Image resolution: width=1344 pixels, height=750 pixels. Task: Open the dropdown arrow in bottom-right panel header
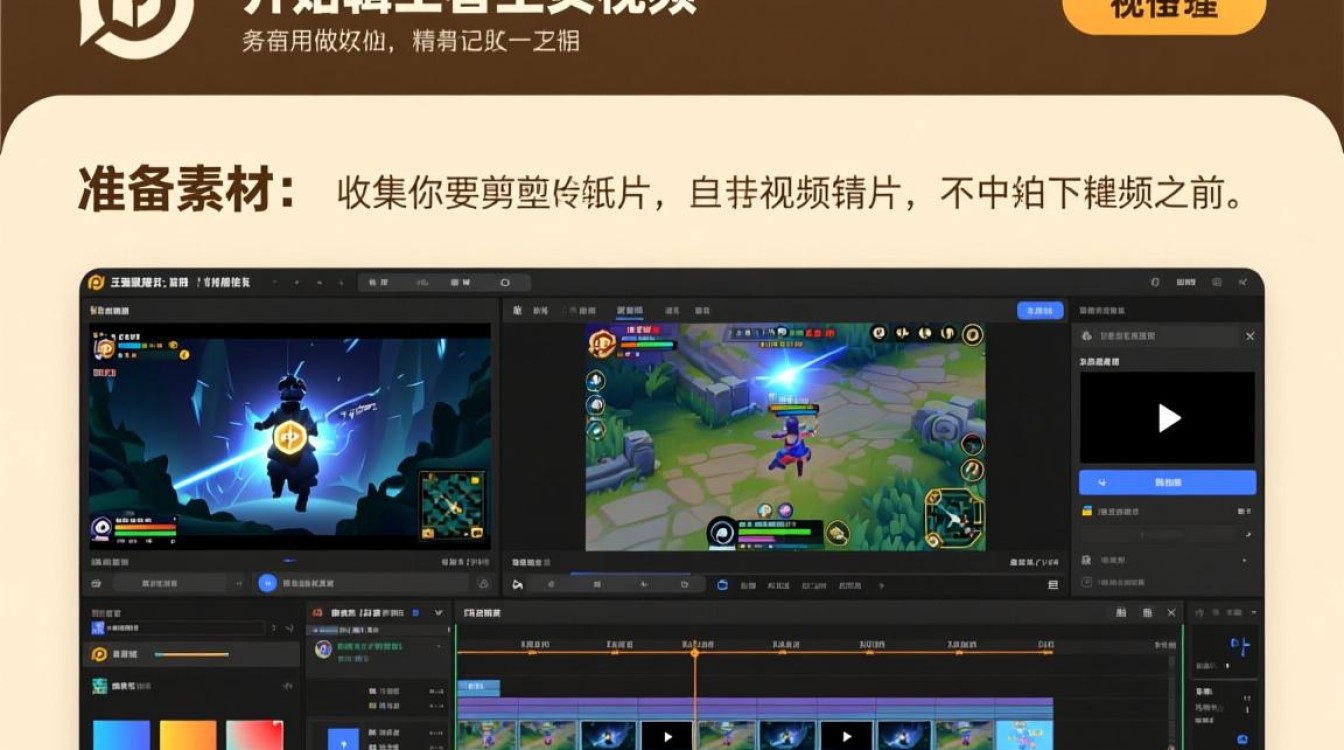(x=1255, y=612)
